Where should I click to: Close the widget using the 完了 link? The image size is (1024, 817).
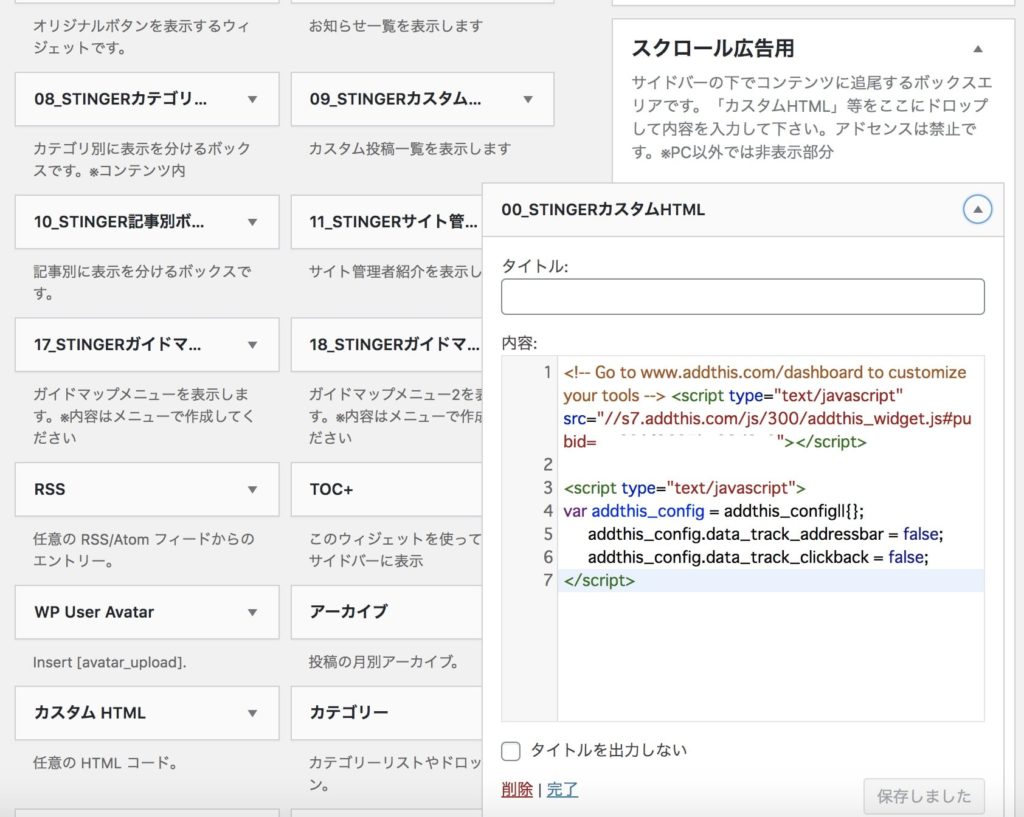point(562,790)
